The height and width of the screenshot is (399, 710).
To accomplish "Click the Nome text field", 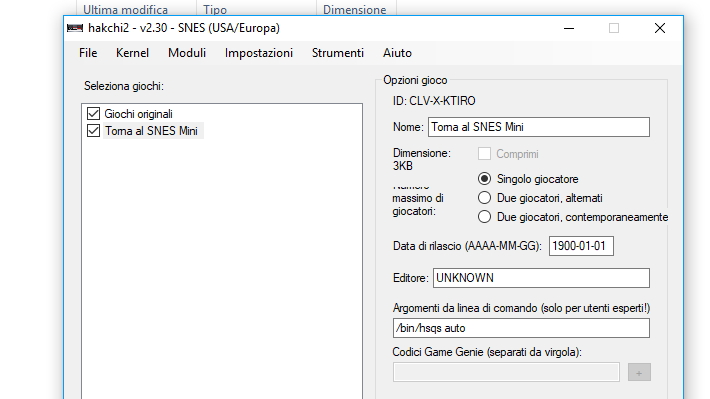I will 539,127.
